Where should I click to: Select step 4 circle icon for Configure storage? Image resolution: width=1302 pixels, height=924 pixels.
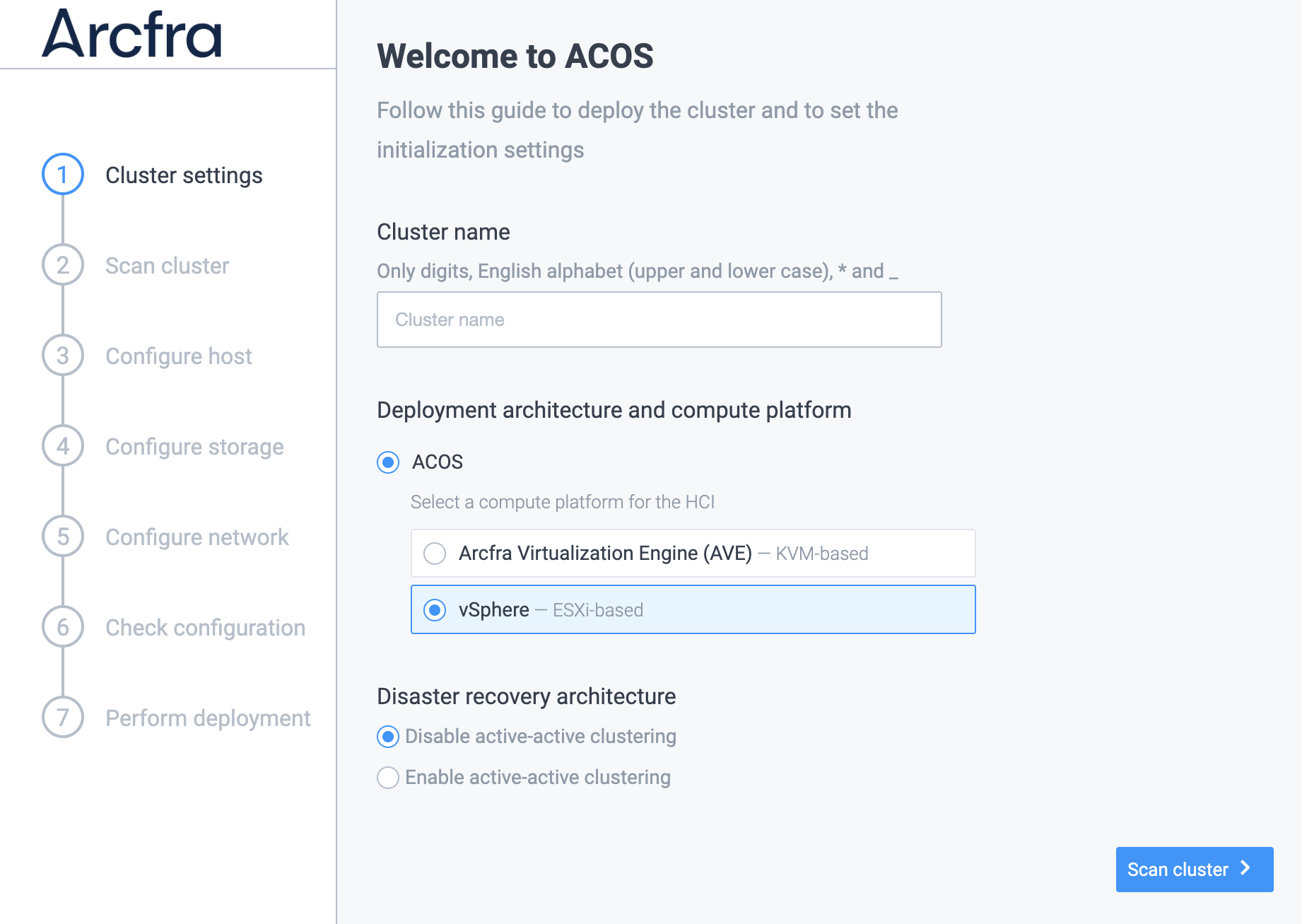pos(63,445)
